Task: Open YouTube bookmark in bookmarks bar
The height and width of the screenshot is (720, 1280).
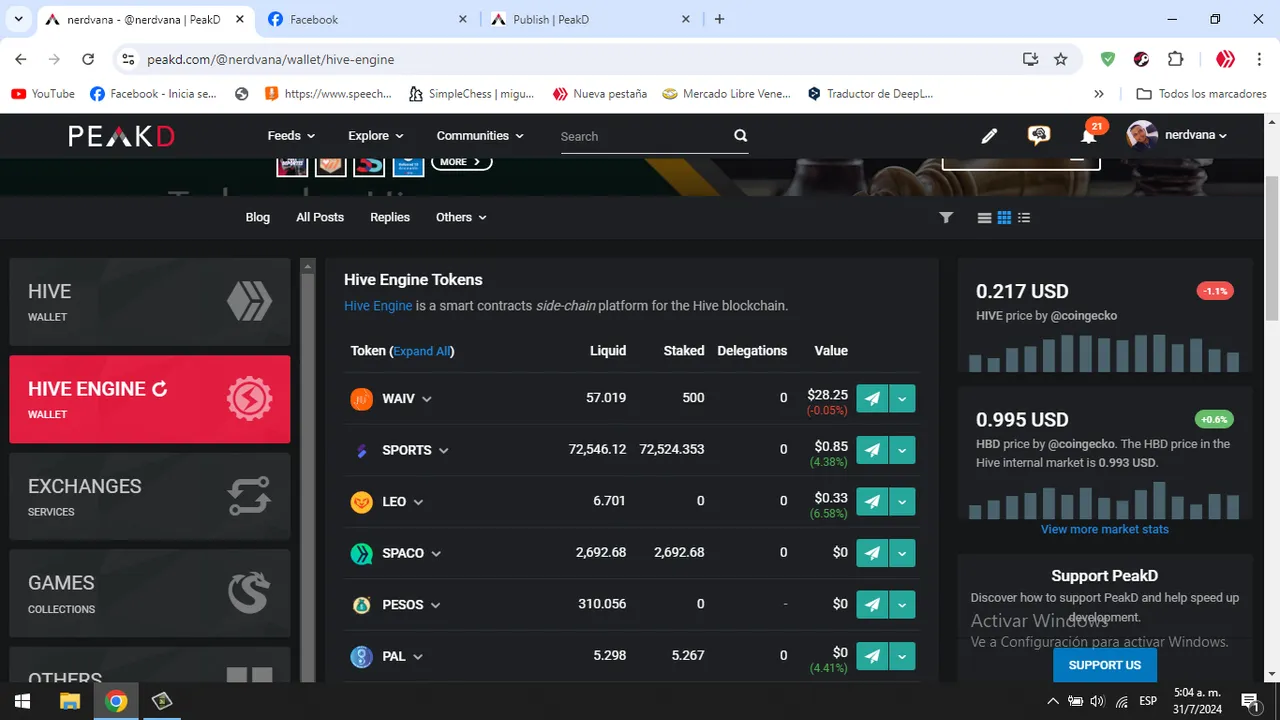Action: [x=43, y=94]
